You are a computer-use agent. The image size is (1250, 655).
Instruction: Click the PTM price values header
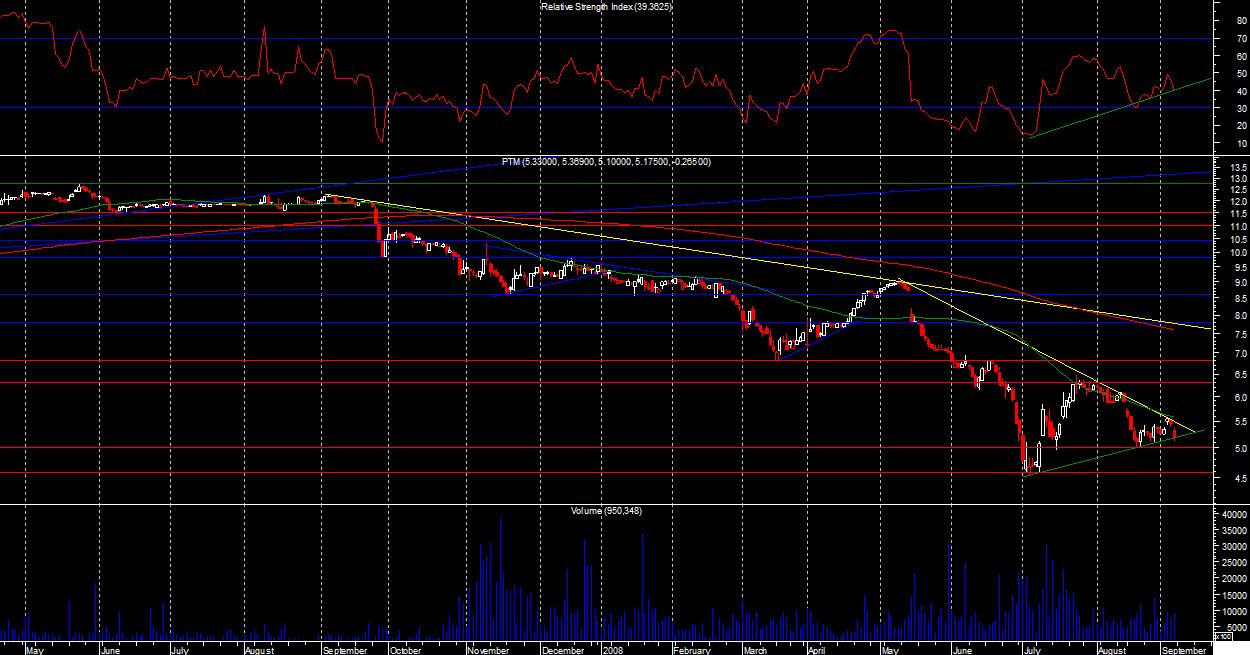tap(606, 161)
